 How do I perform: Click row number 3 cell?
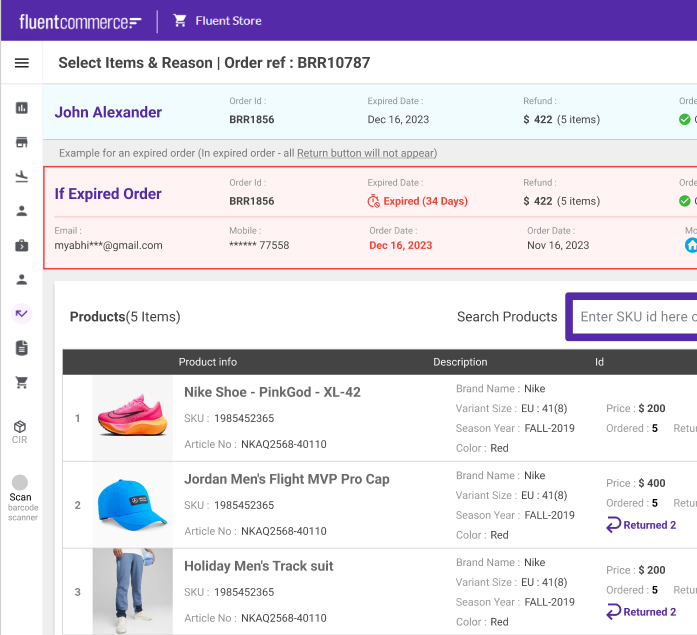click(78, 592)
